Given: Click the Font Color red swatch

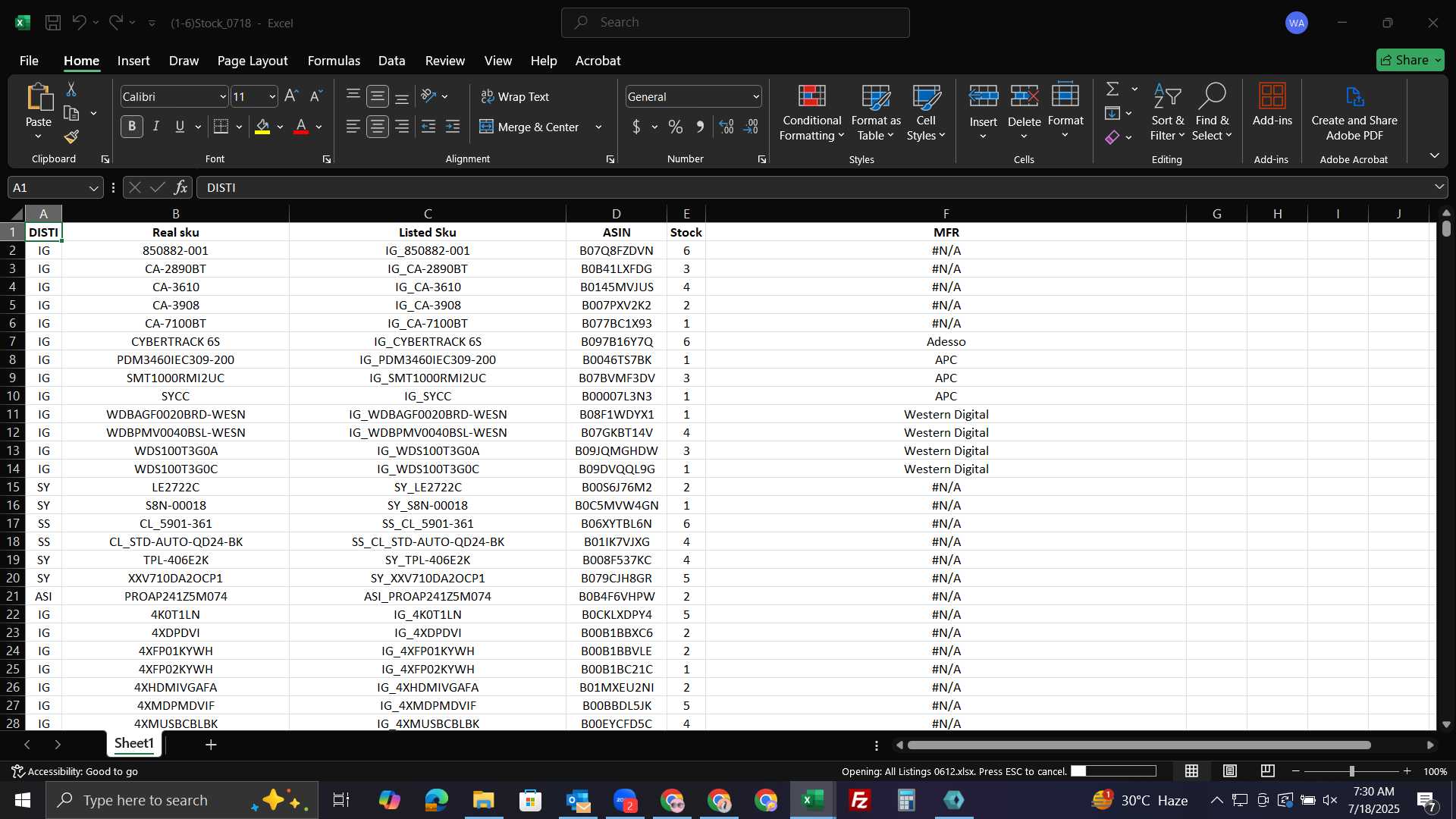Looking at the screenshot, I should [301, 127].
